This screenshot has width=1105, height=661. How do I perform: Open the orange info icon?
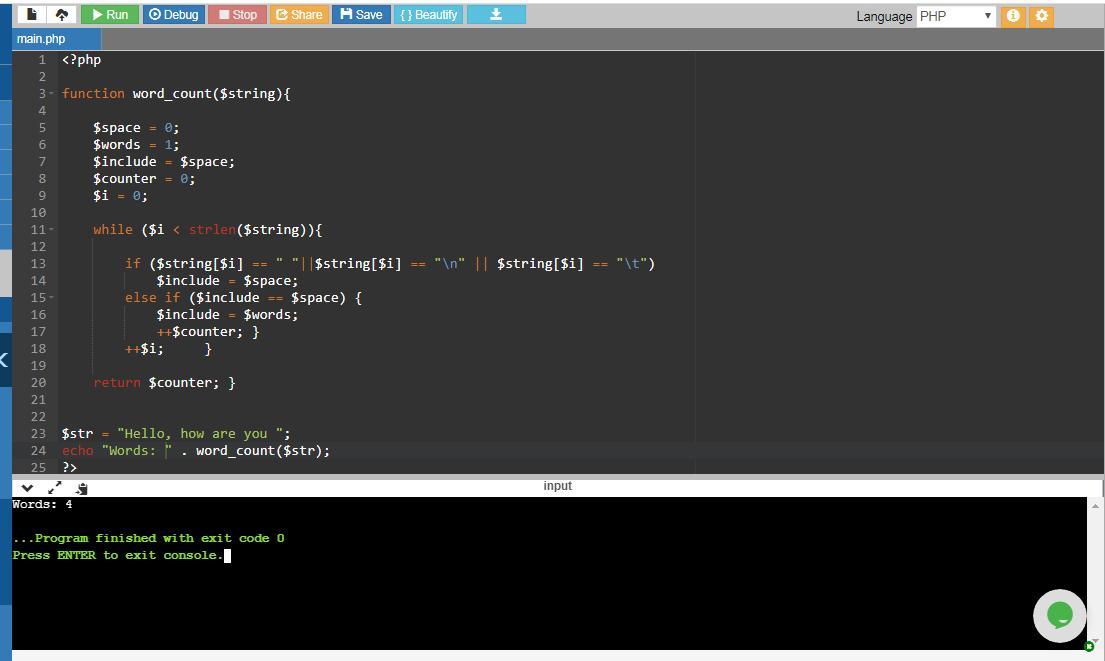point(1013,16)
